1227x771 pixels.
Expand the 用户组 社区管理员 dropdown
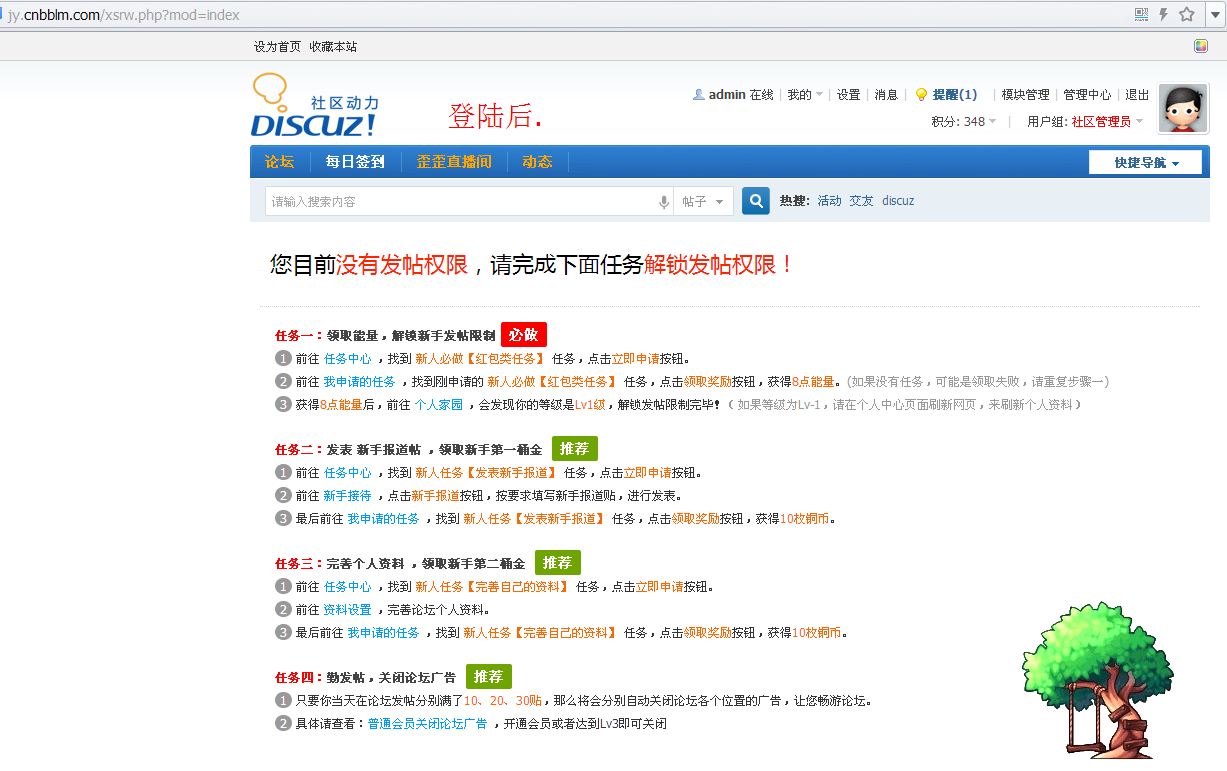coord(1085,122)
